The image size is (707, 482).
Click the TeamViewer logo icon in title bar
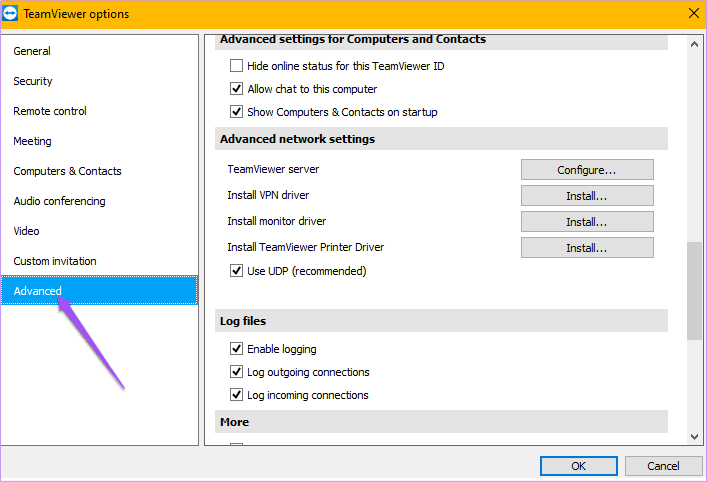pyautogui.click(x=10, y=14)
